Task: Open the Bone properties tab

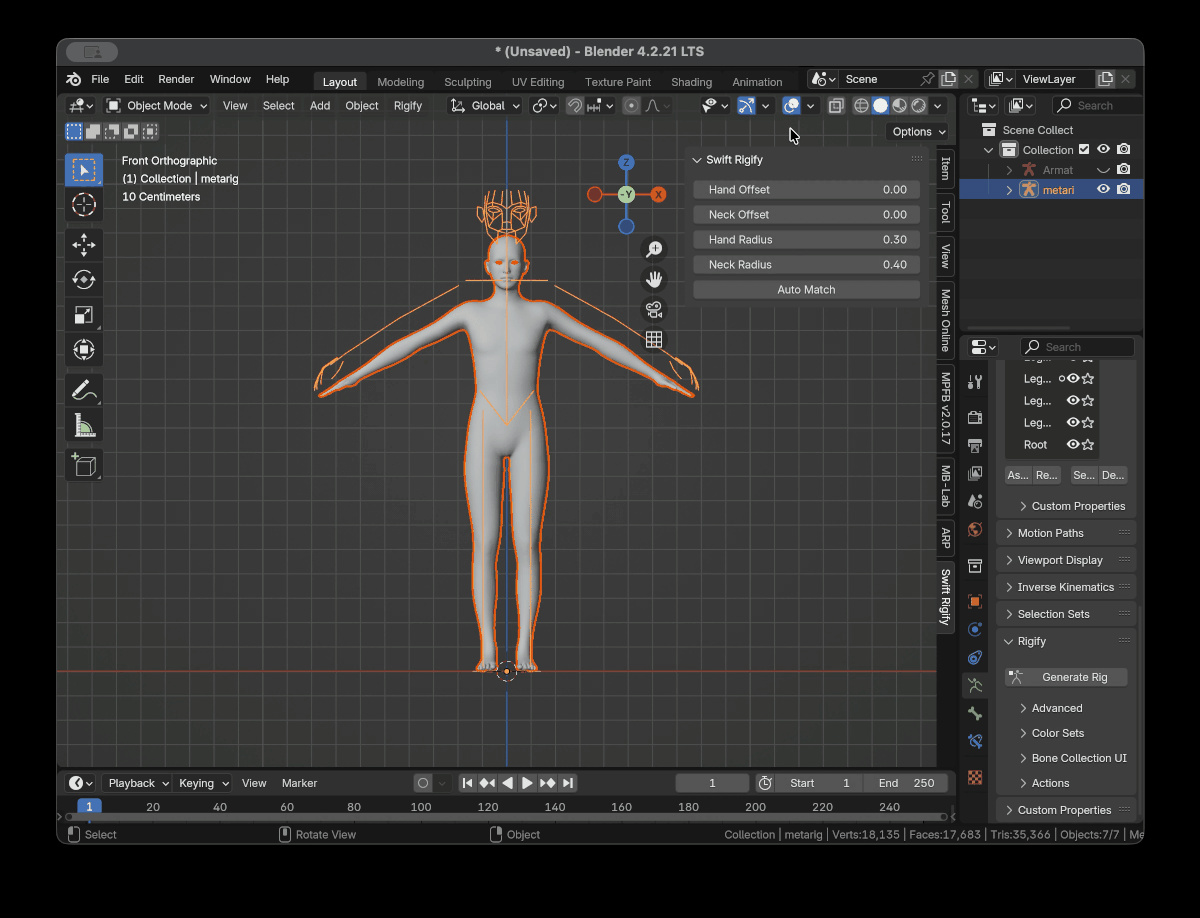Action: coord(975,713)
